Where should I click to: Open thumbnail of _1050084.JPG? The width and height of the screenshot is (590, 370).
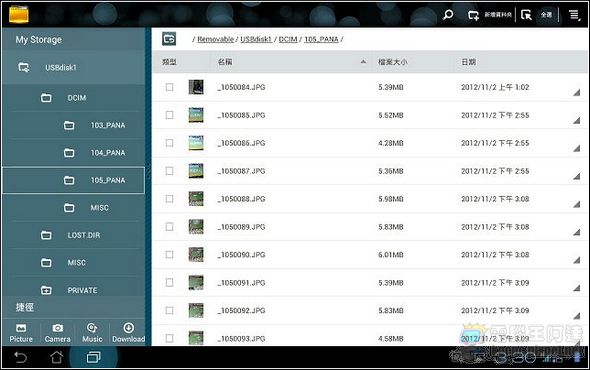point(196,87)
